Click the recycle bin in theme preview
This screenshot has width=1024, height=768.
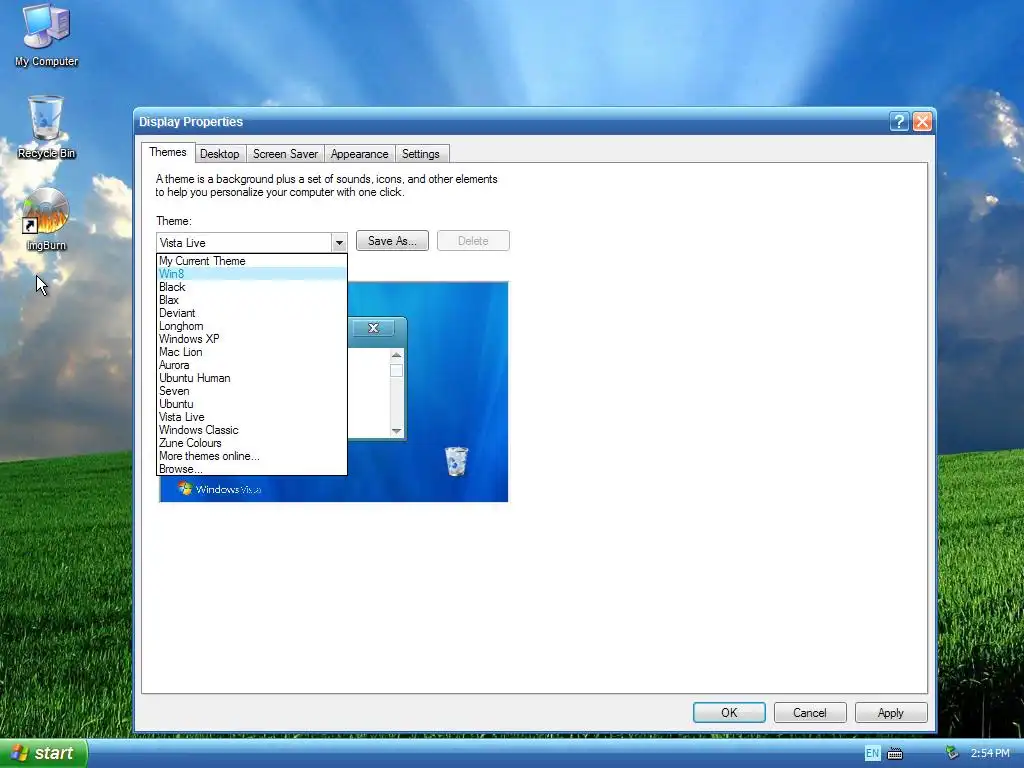tap(456, 461)
